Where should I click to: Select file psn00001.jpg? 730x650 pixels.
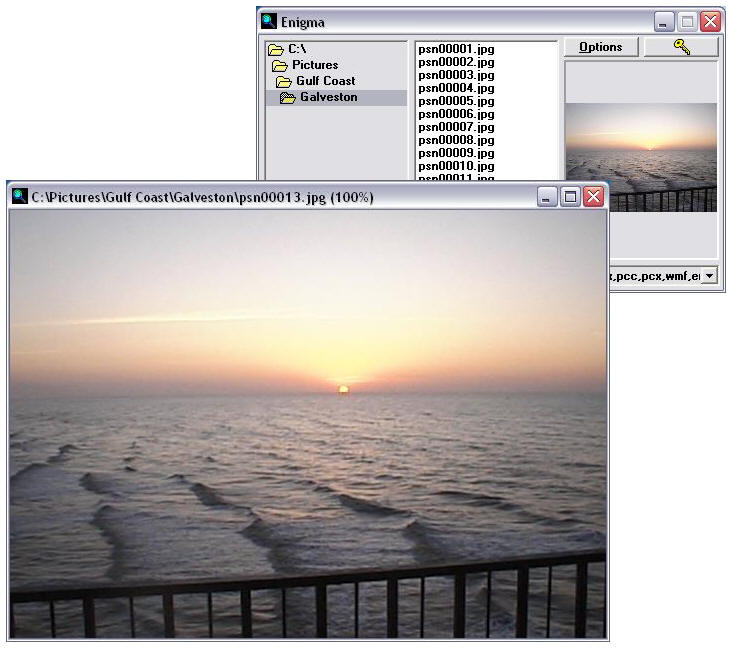tap(456, 49)
